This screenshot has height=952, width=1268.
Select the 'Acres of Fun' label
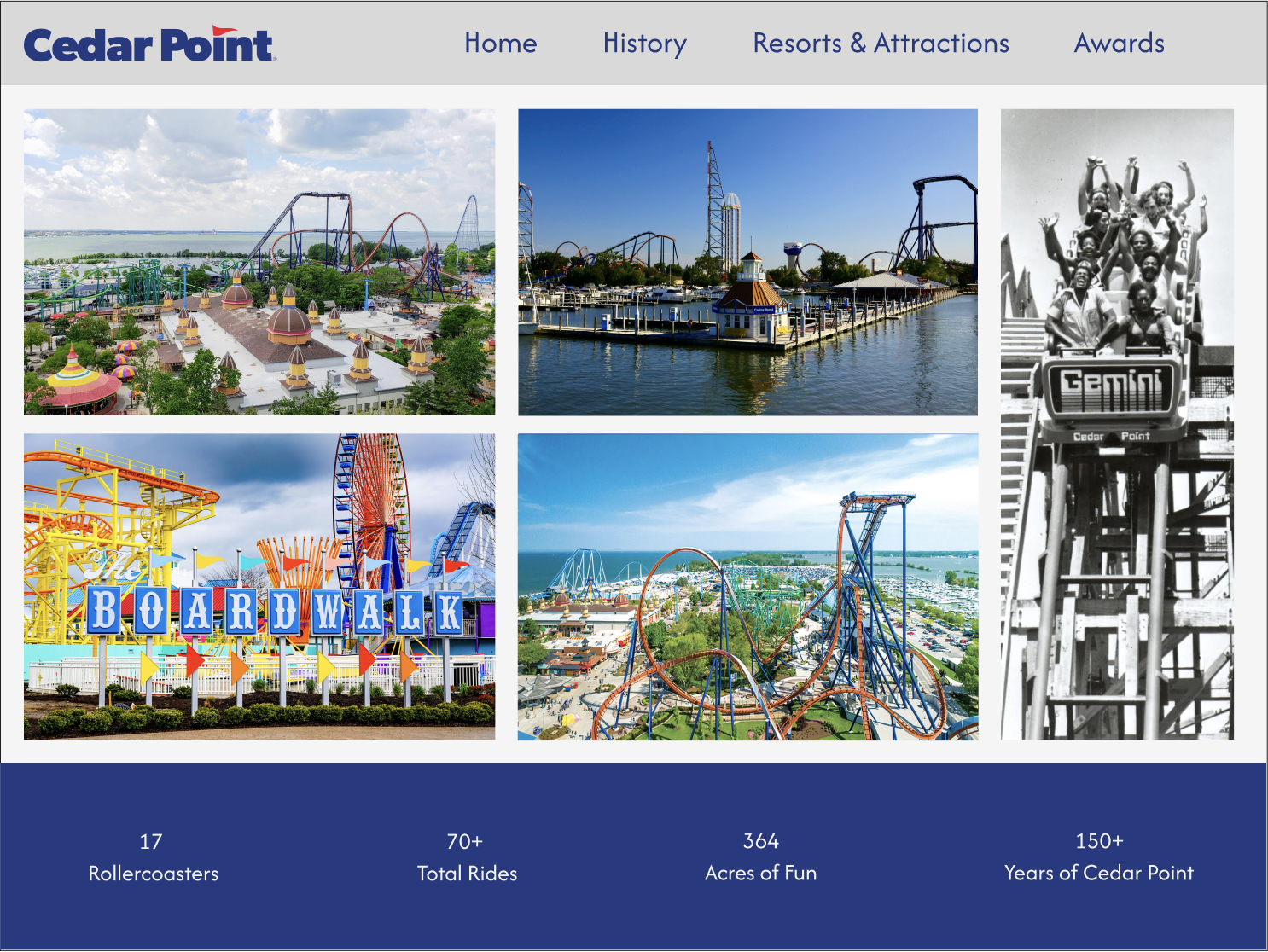point(760,873)
